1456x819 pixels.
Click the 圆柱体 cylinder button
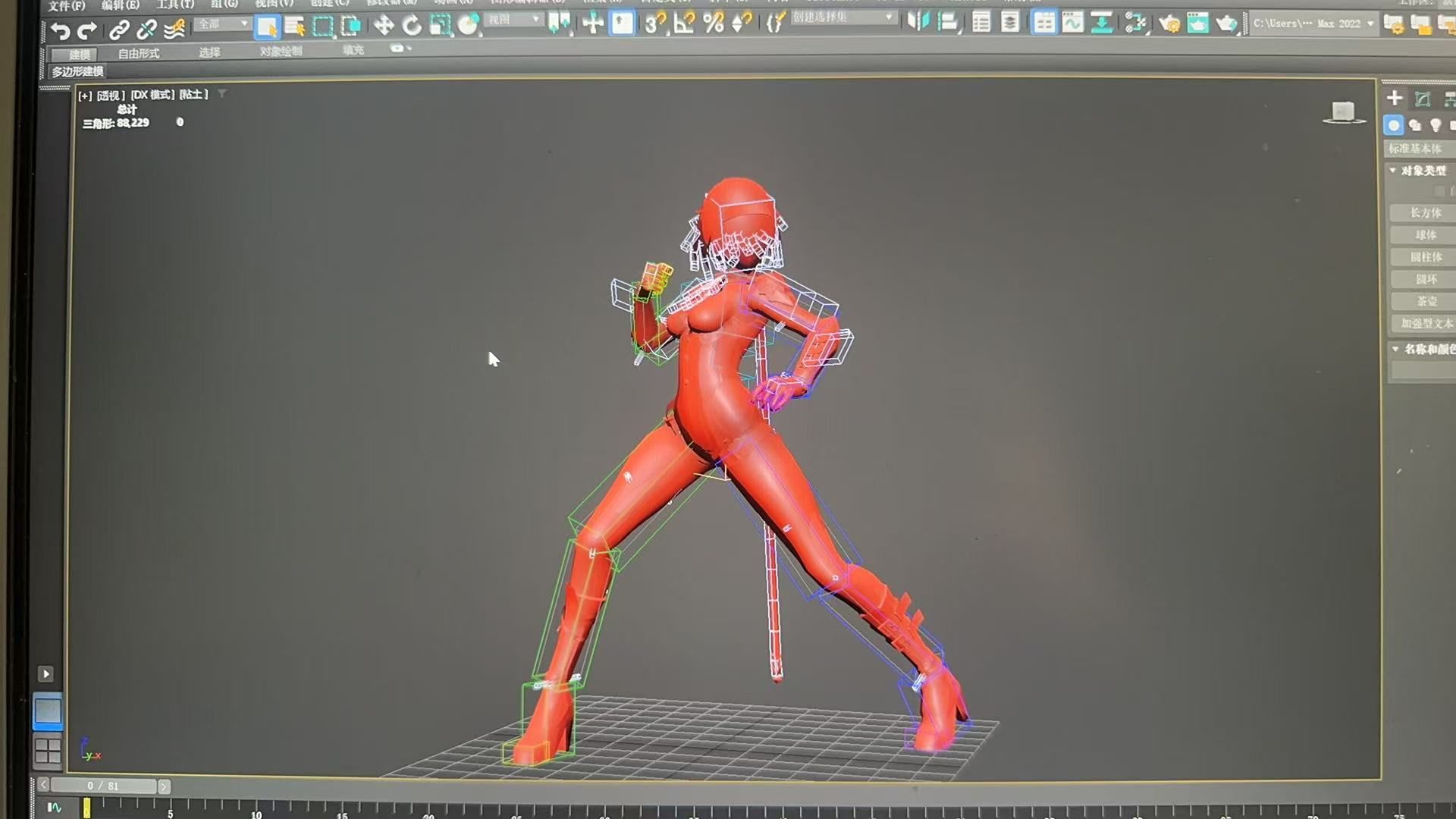tap(1425, 257)
